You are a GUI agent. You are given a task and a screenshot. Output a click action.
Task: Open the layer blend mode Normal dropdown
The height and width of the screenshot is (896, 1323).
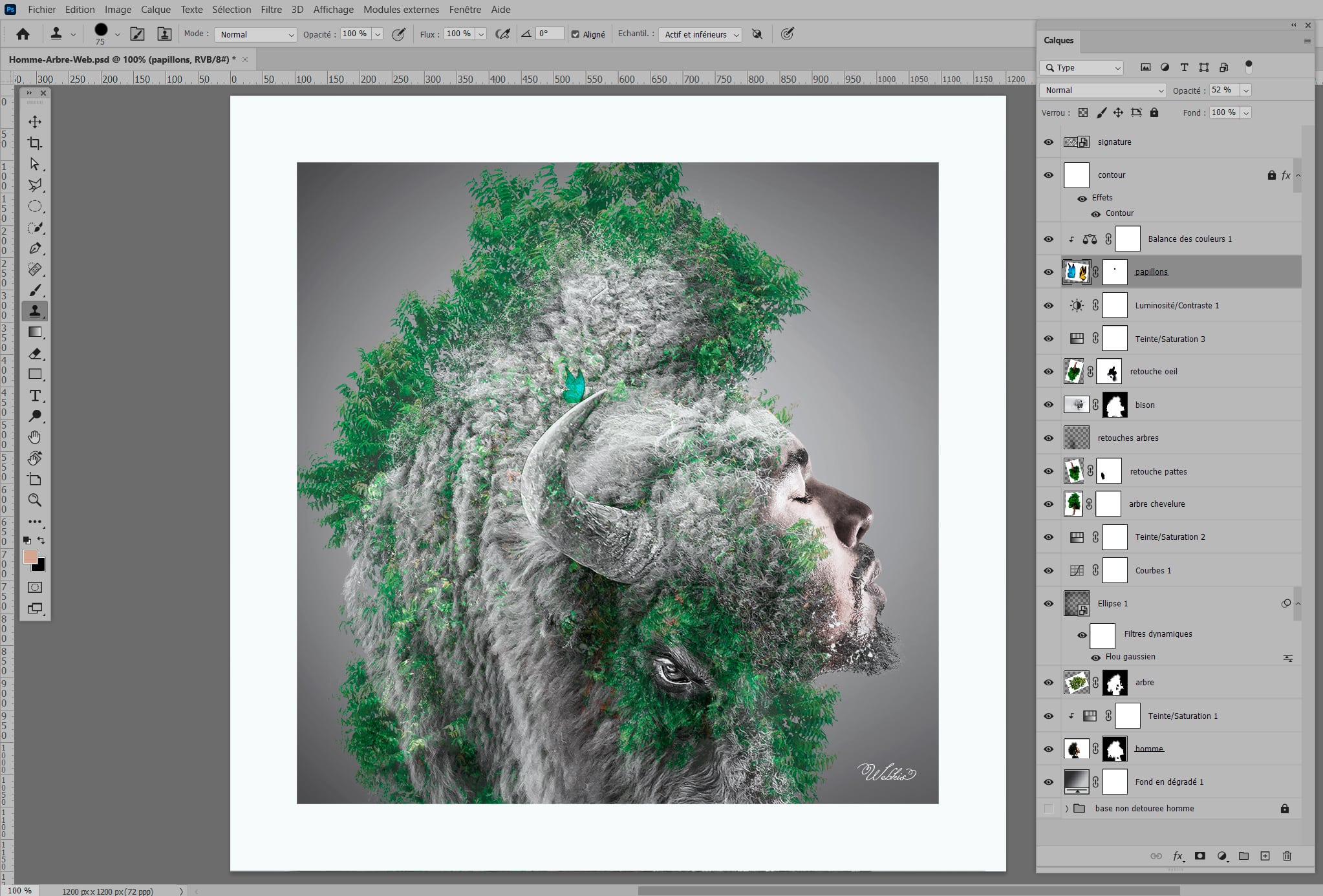1102,91
